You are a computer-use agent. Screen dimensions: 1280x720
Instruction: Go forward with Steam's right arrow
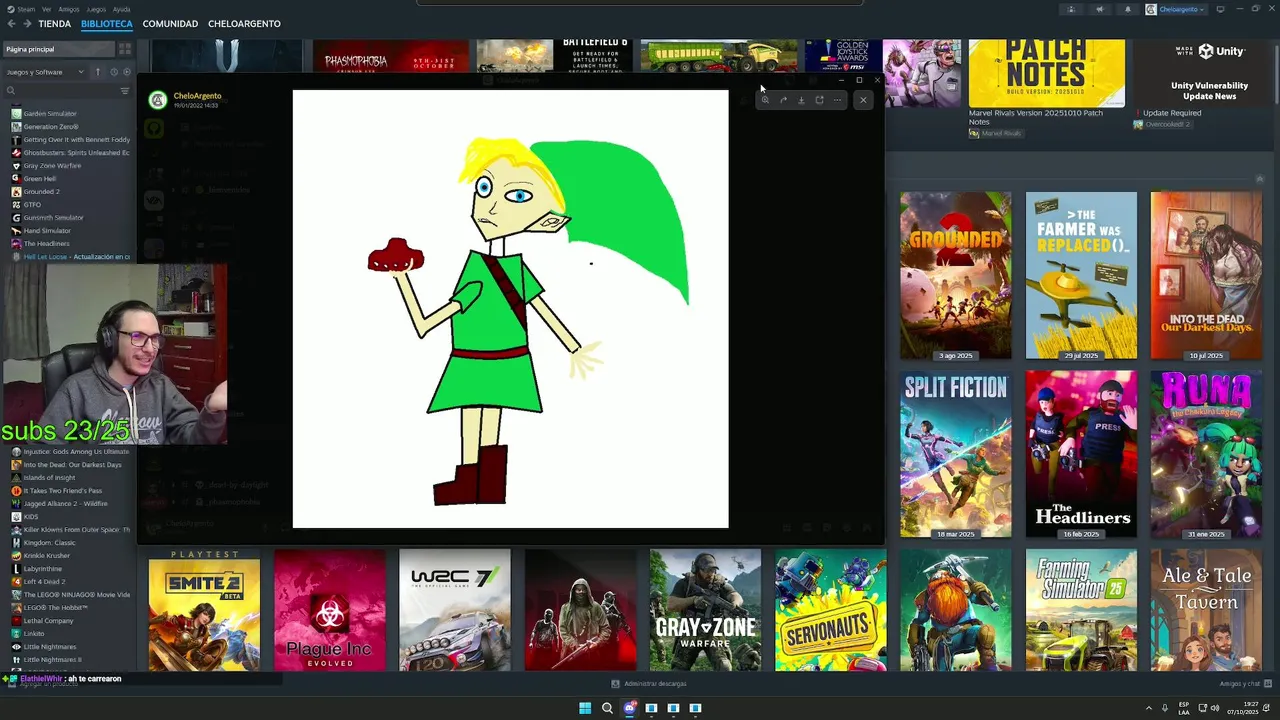coord(27,24)
